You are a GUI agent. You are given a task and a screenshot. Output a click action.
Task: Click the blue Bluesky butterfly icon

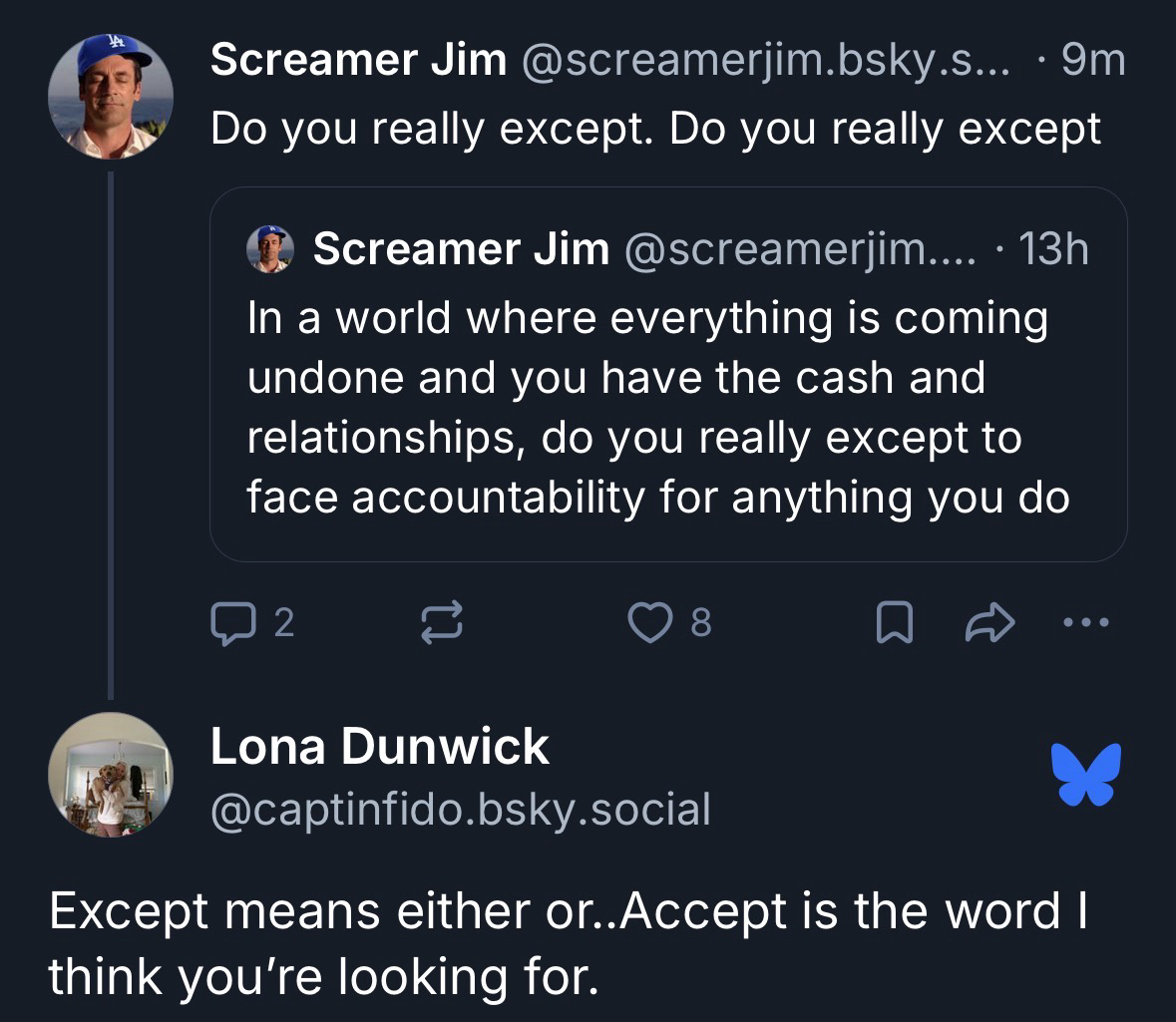1086,774
